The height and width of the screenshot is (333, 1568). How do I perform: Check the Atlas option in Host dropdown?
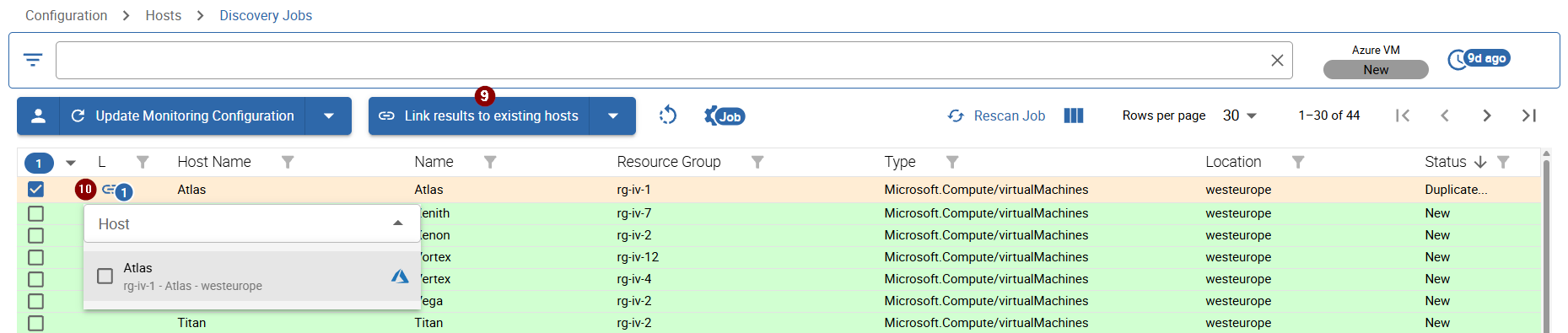(105, 277)
